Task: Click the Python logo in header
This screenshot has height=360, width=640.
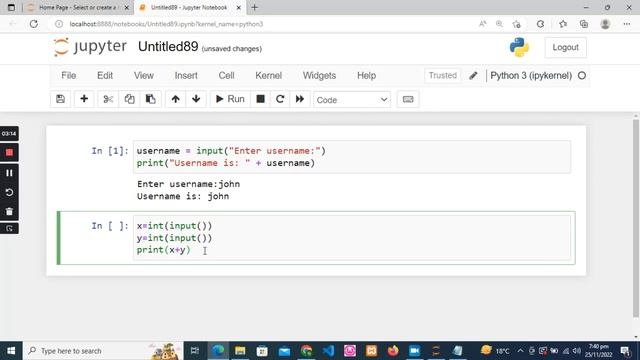Action: (x=519, y=47)
